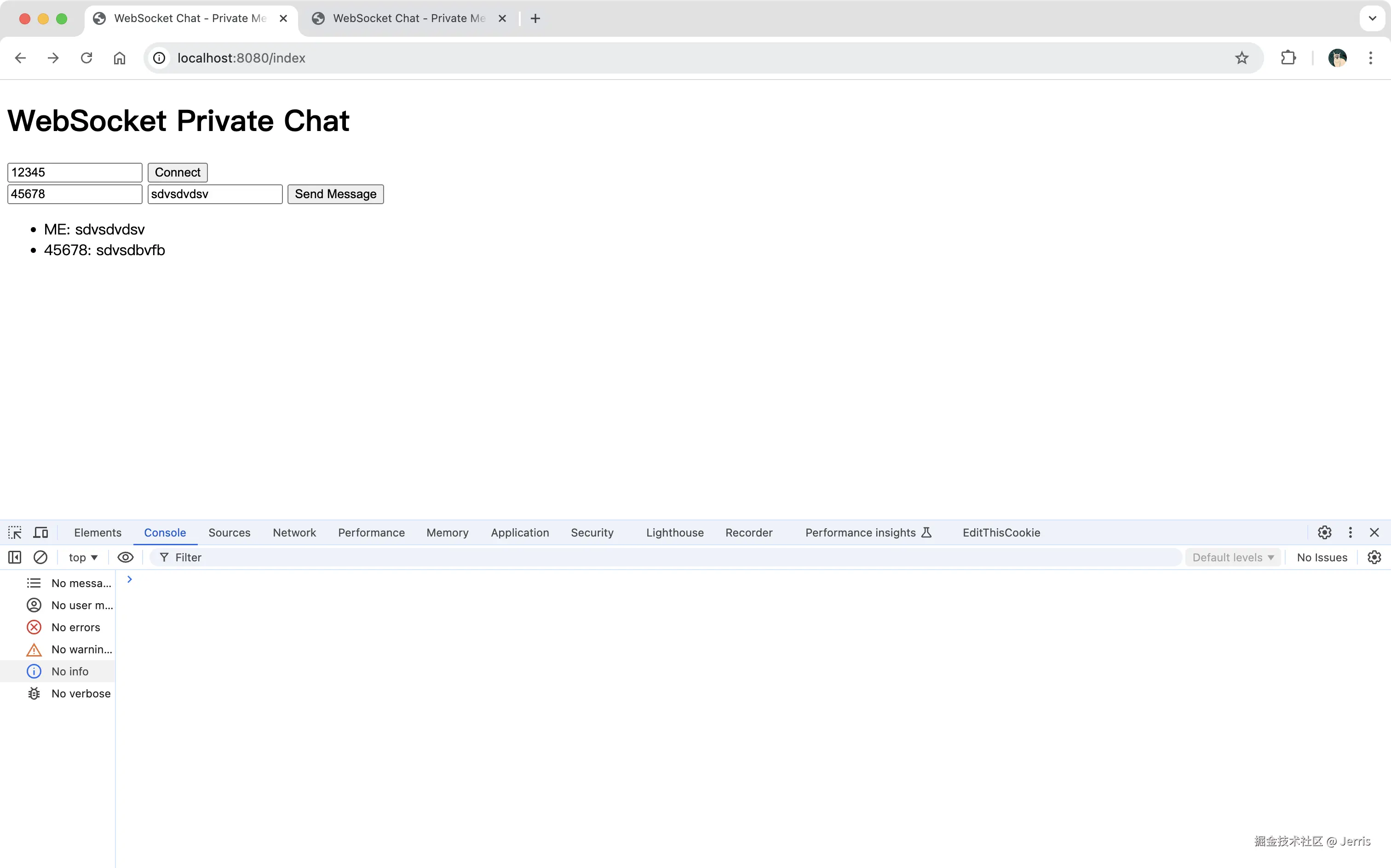
Task: Click the inspect element selector icon
Action: click(x=15, y=532)
